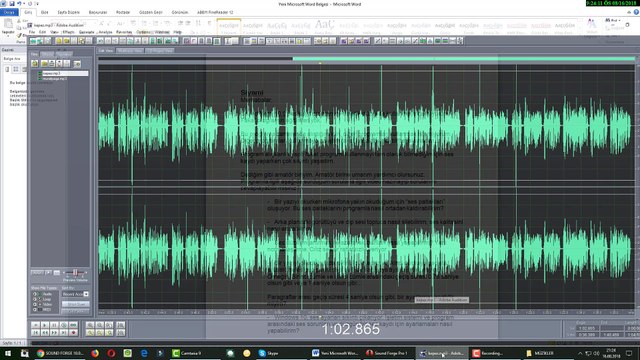Screen dimensions: 640x360
Task: Click the Import File icon in Files panel
Action: 35,63
